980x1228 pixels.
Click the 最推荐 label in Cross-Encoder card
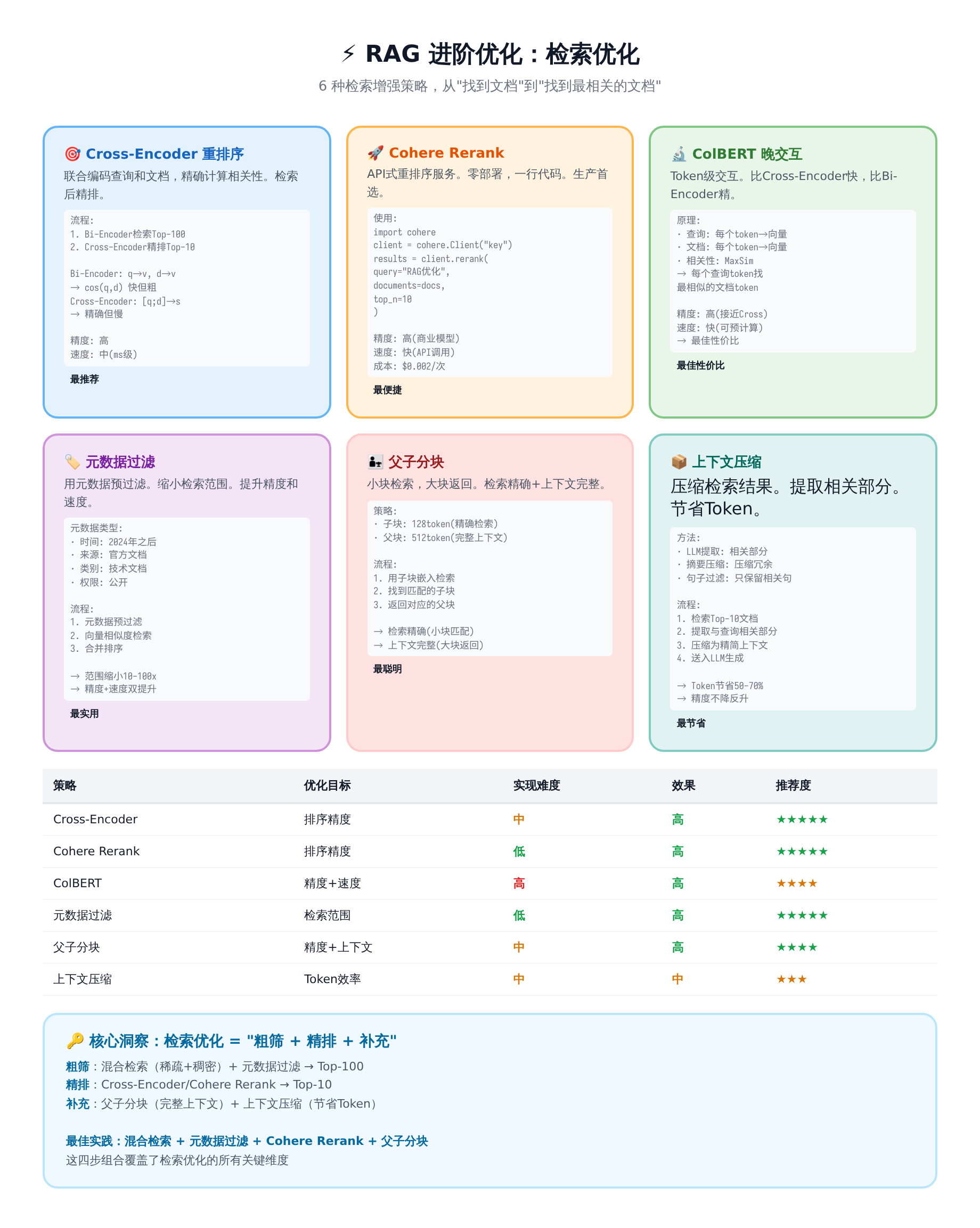pos(84,379)
